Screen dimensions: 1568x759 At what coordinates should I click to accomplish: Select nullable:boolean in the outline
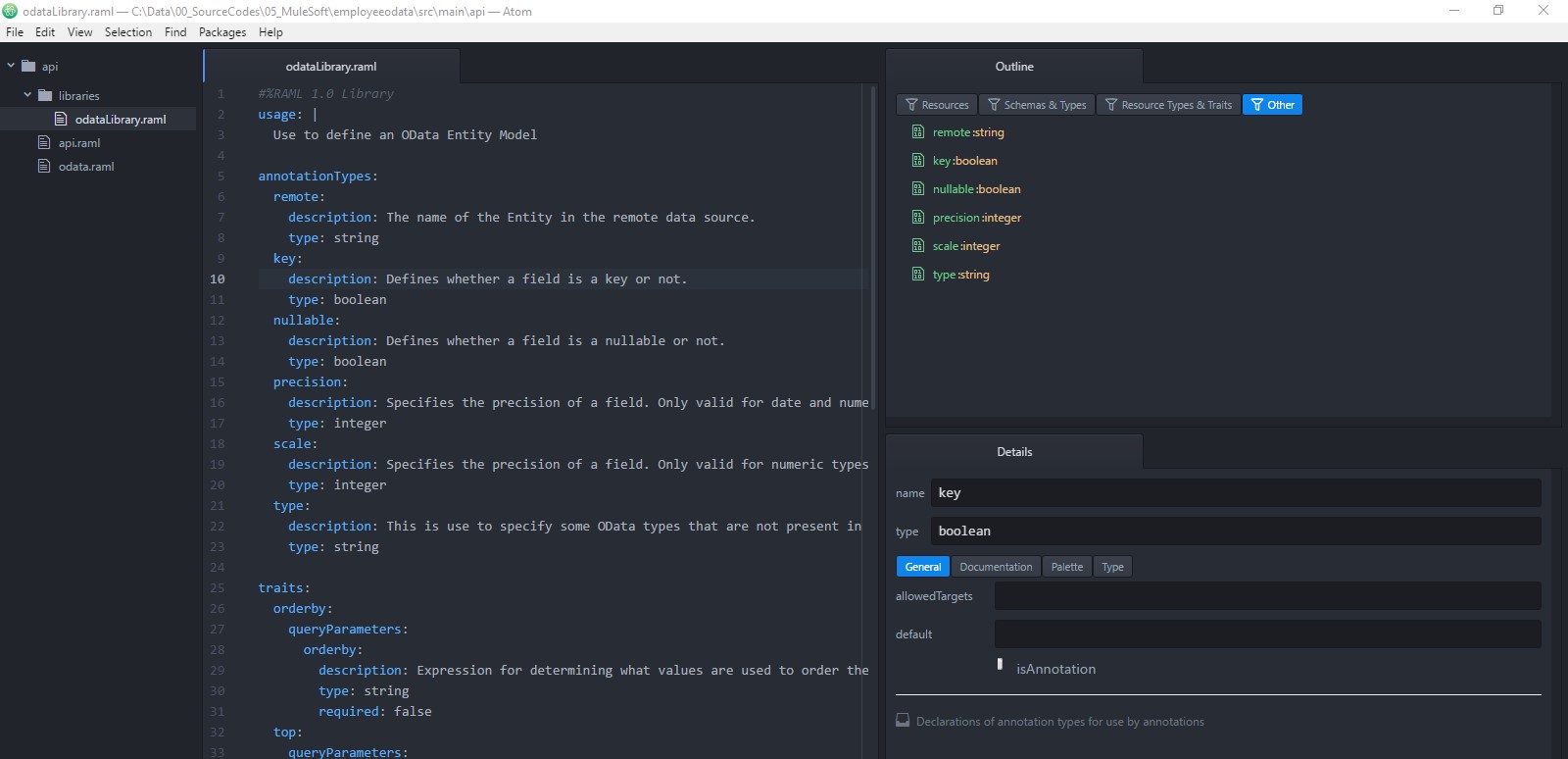(977, 189)
